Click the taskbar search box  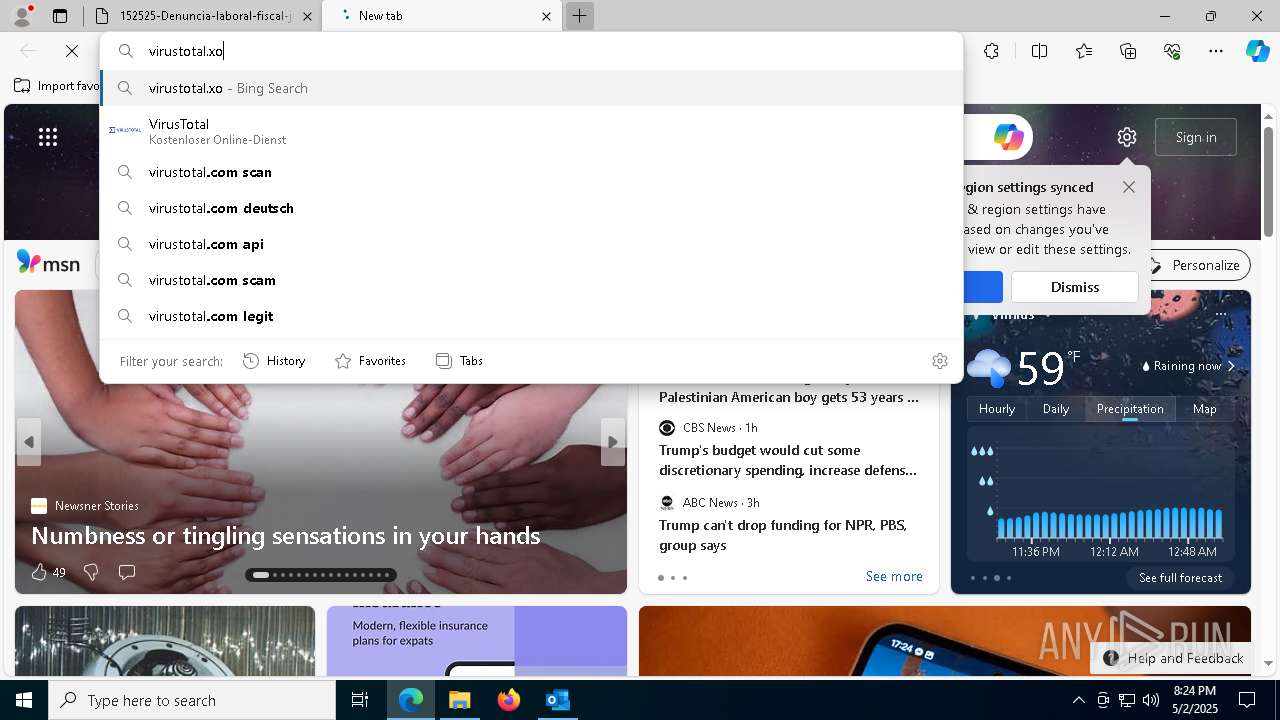[x=192, y=700]
